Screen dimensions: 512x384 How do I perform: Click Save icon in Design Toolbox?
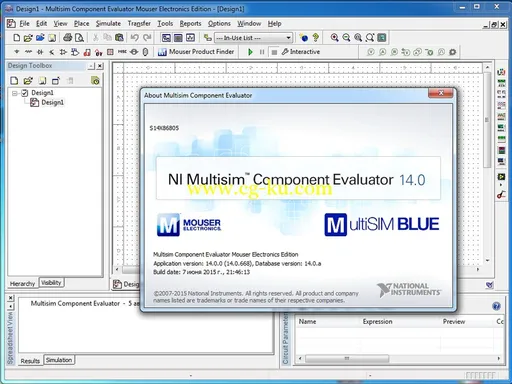pos(42,80)
